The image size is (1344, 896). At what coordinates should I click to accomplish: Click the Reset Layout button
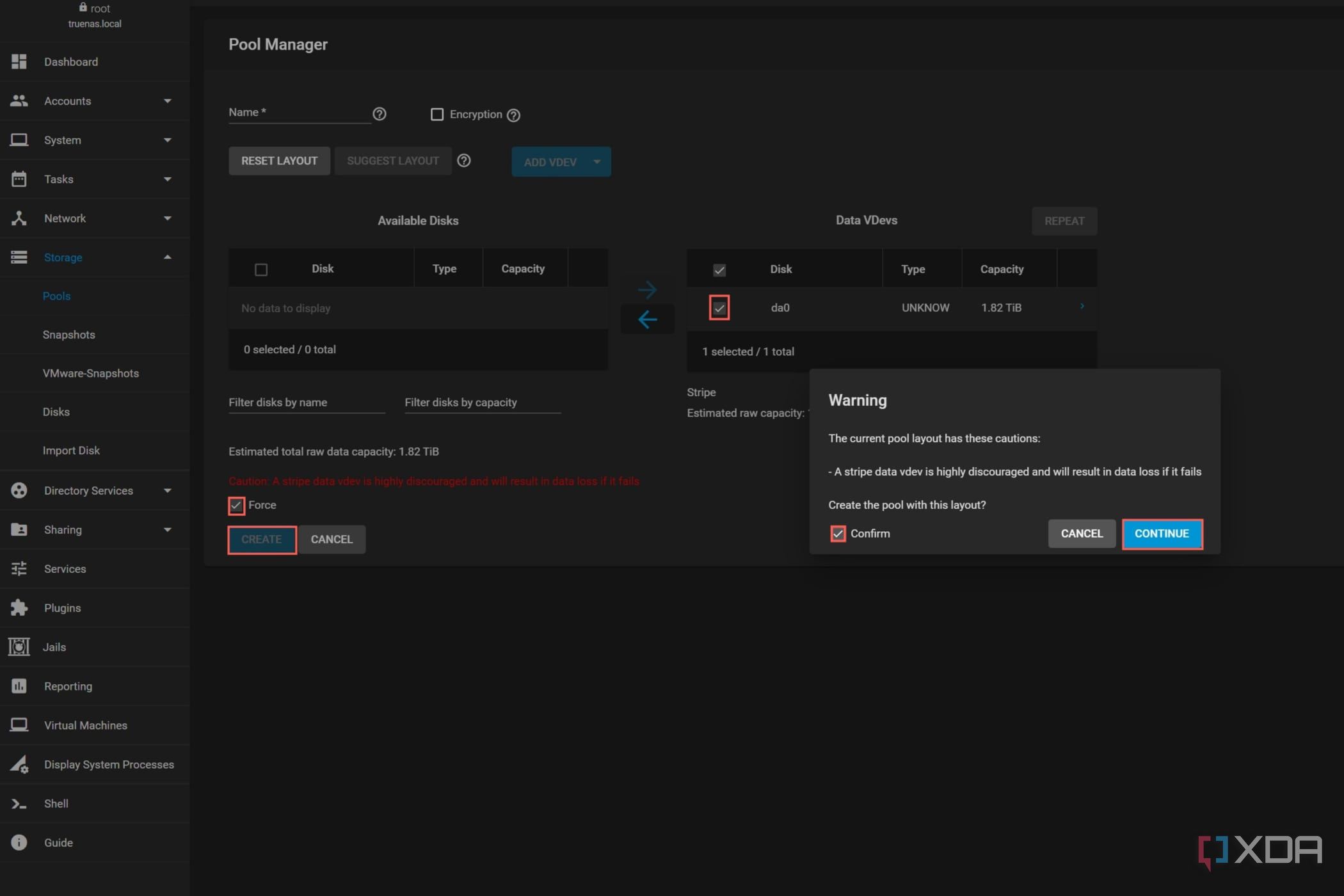[279, 161]
